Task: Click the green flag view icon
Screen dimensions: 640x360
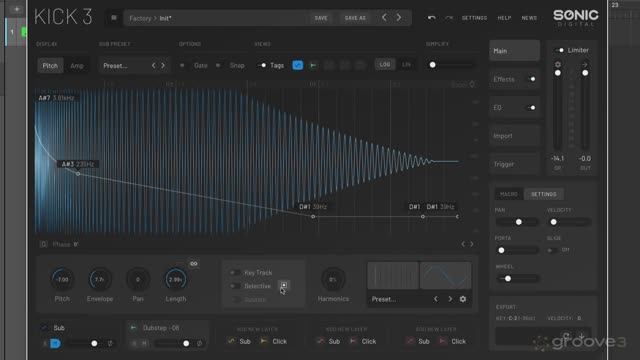Action: [313, 65]
